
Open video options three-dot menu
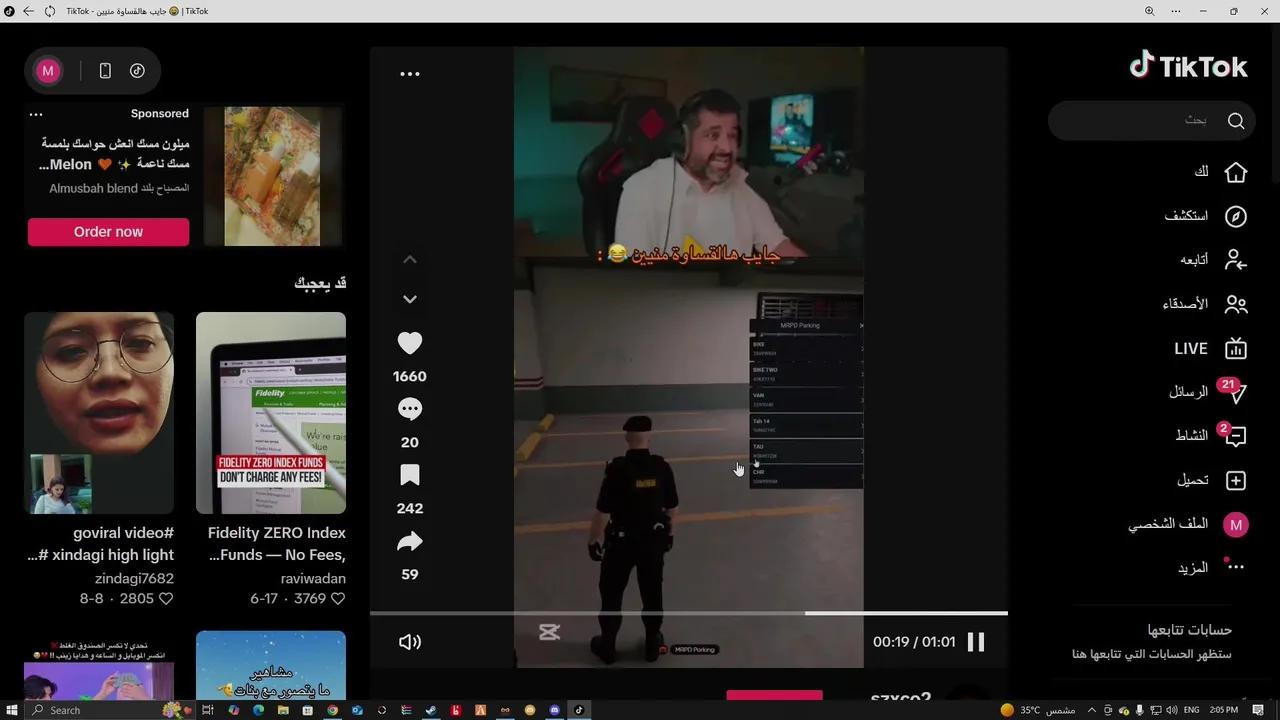410,74
